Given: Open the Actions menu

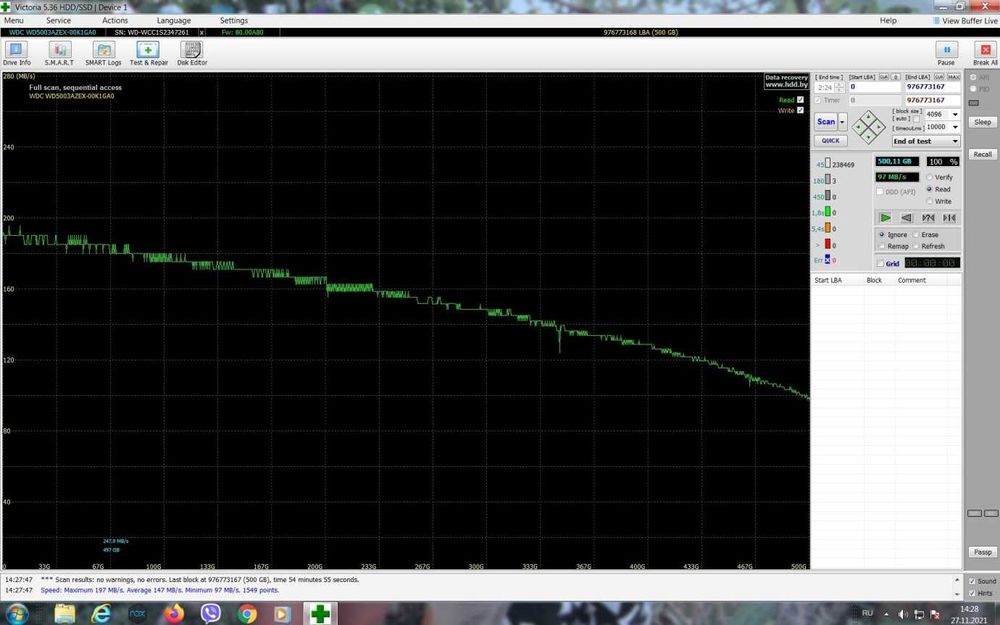Looking at the screenshot, I should (115, 20).
